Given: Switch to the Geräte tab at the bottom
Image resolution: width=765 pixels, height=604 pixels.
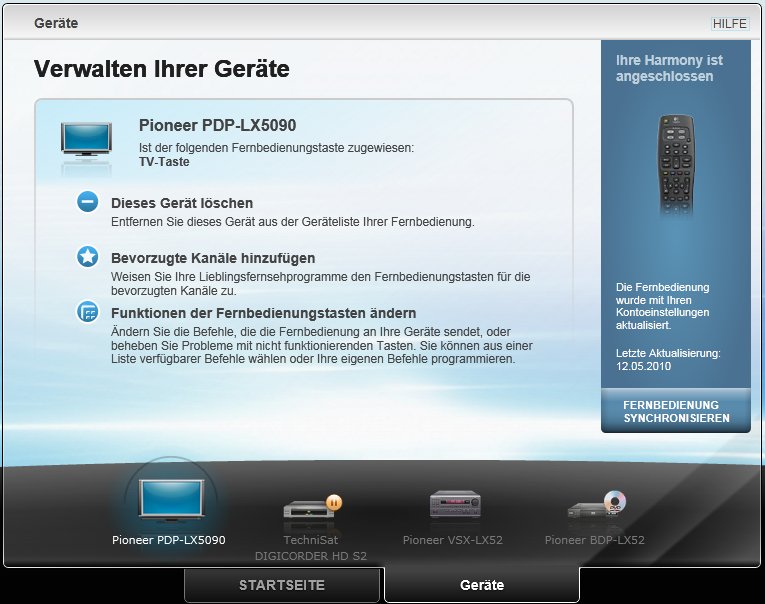Looking at the screenshot, I should (482, 585).
